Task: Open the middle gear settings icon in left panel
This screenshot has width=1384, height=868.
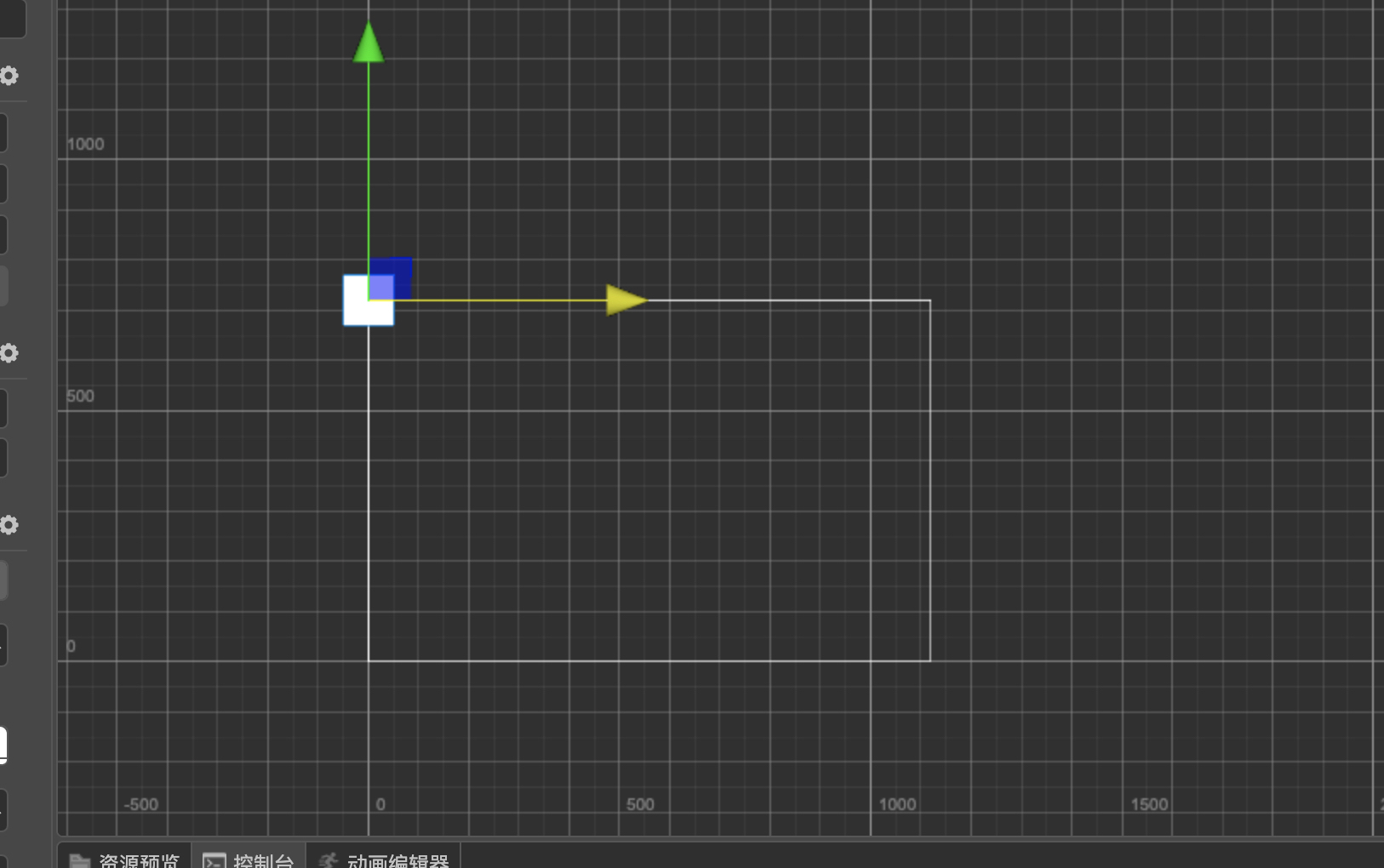Action: pyautogui.click(x=9, y=353)
